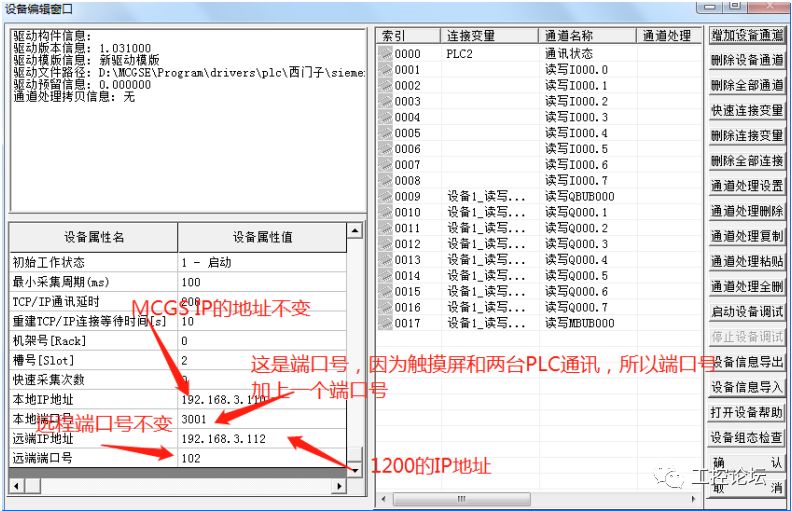Select 本地端口号 value 3001

click(x=262, y=419)
